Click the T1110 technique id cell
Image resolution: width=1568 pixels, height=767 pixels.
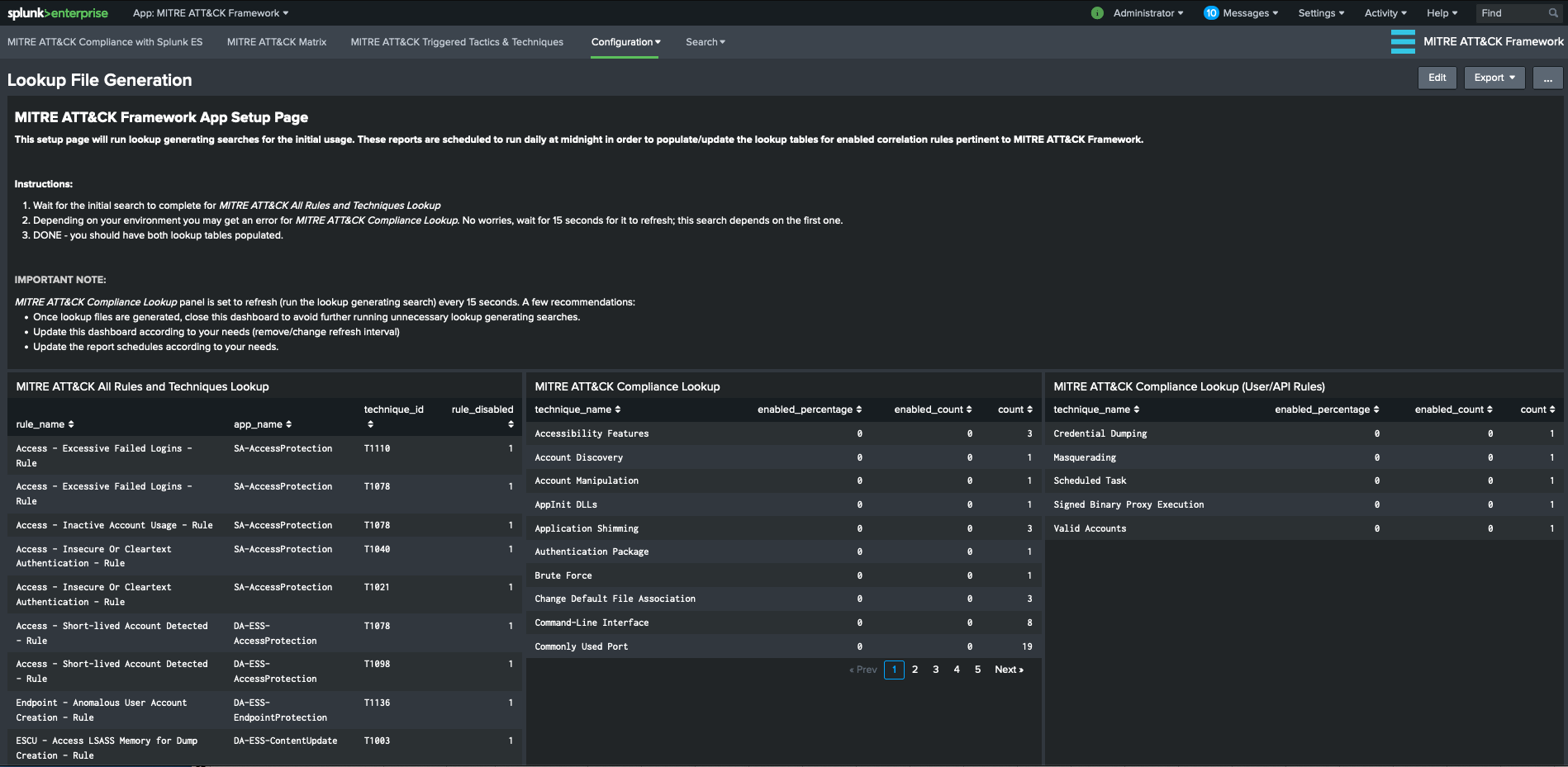coord(377,448)
